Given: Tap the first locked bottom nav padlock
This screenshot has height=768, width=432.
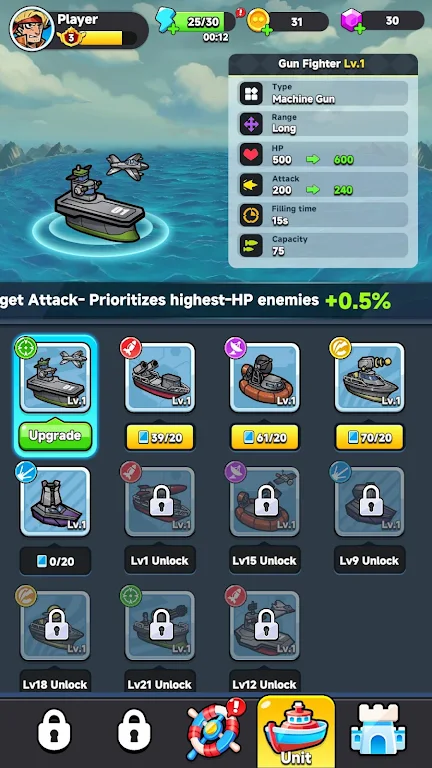Looking at the screenshot, I should 54,731.
